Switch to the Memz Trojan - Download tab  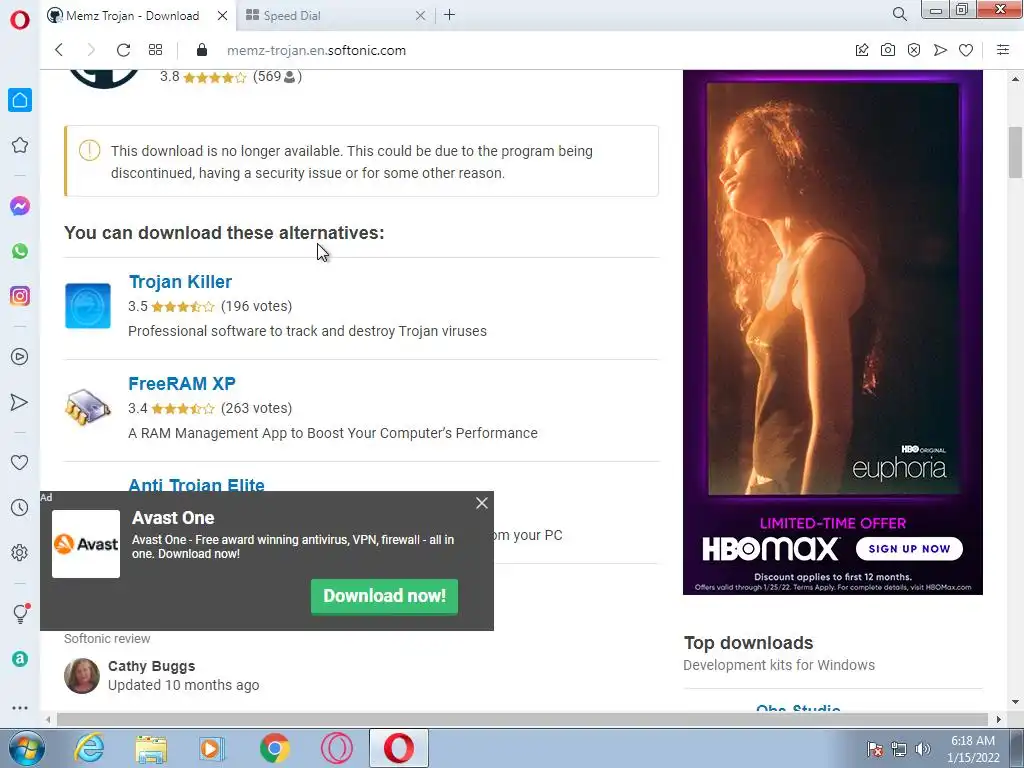click(x=133, y=16)
